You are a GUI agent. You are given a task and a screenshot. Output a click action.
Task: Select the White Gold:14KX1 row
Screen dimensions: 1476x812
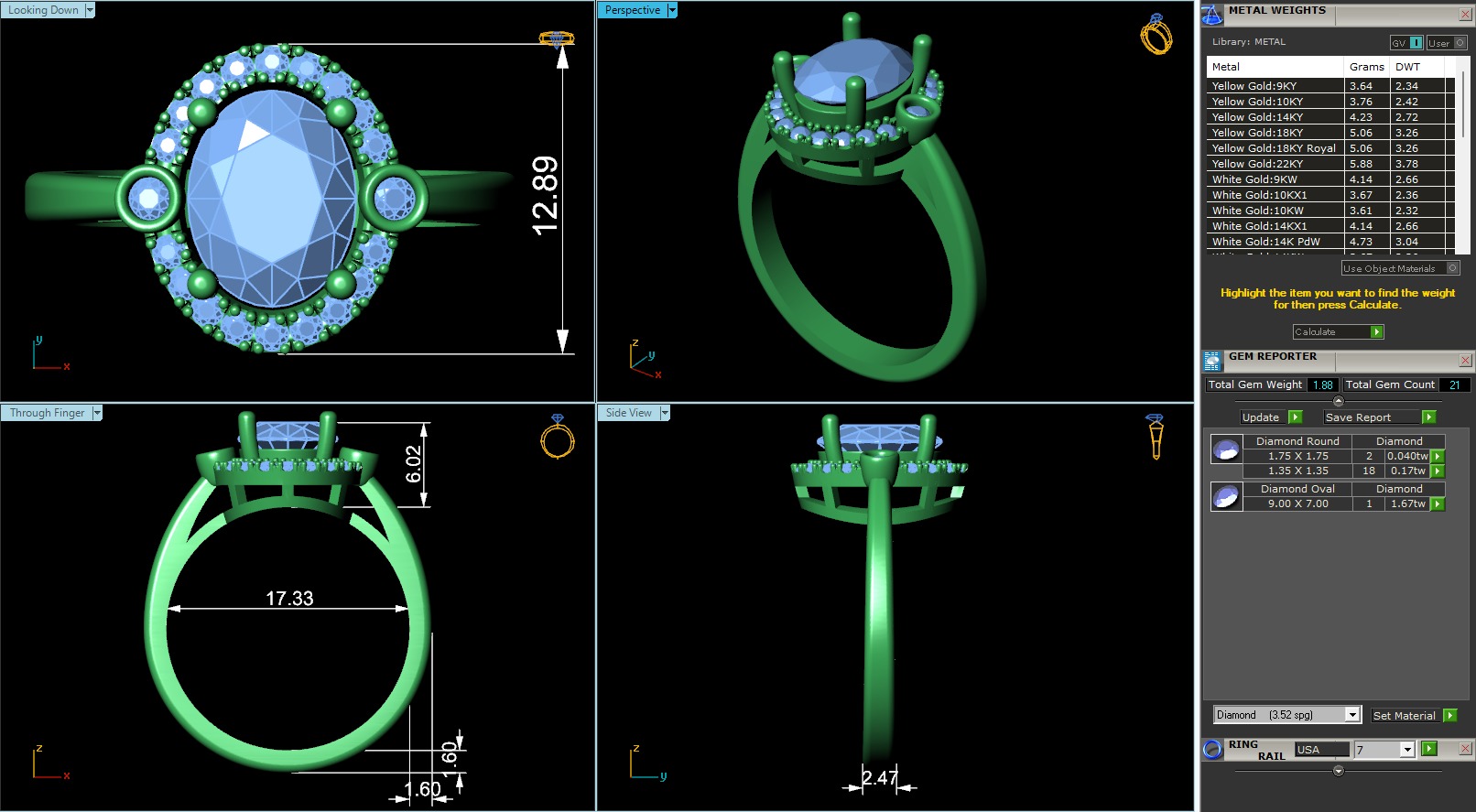tap(1330, 226)
